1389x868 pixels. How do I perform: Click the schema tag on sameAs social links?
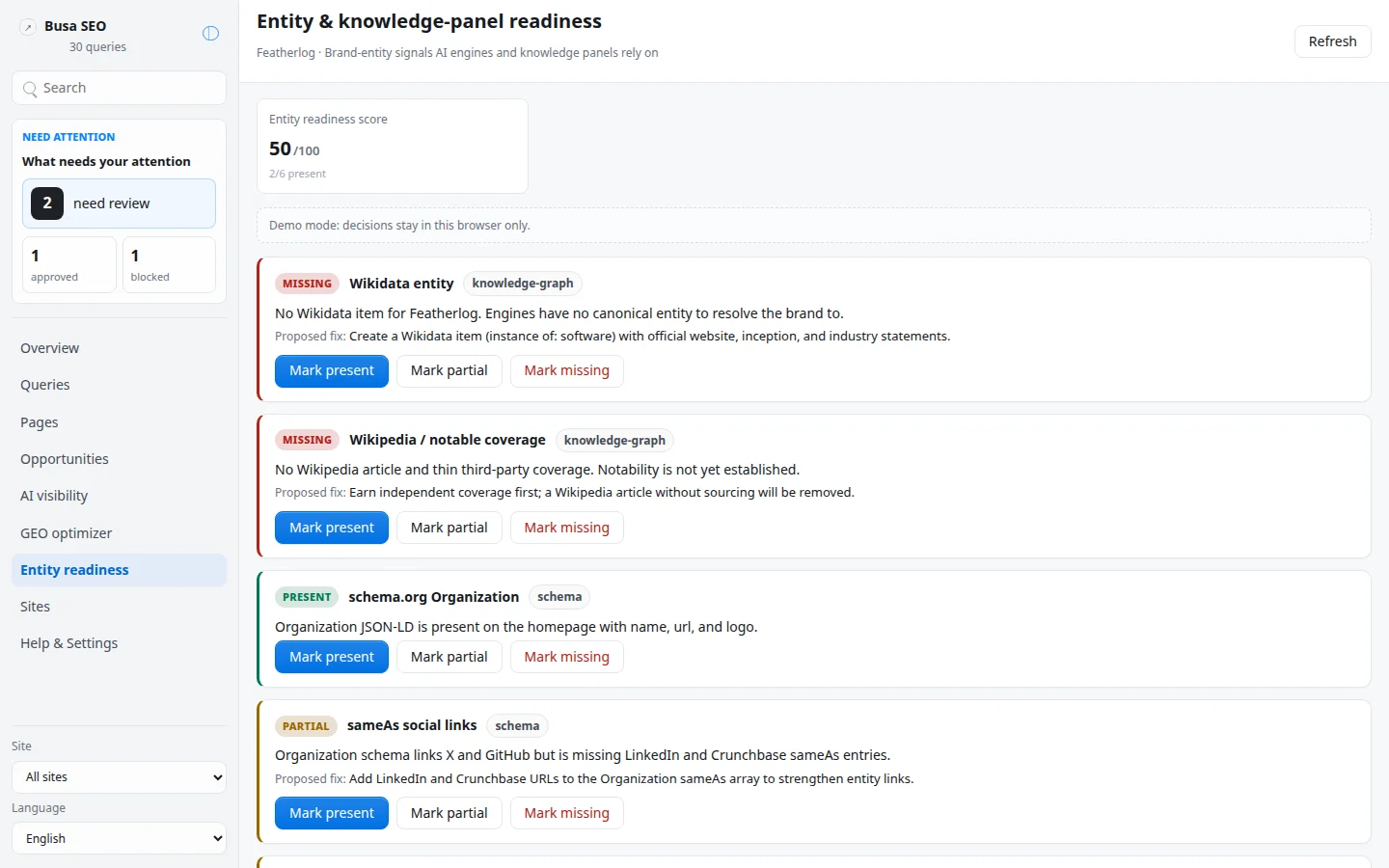(x=517, y=726)
